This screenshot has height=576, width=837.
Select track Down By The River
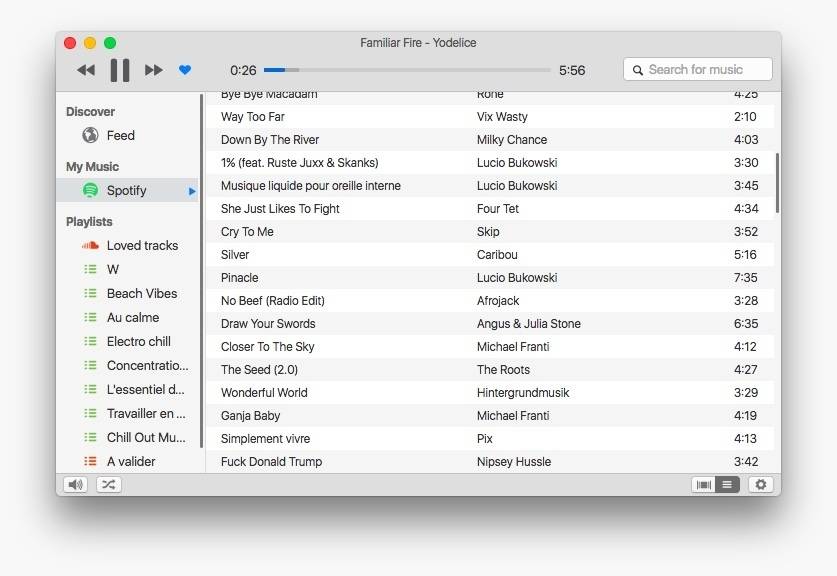point(490,139)
